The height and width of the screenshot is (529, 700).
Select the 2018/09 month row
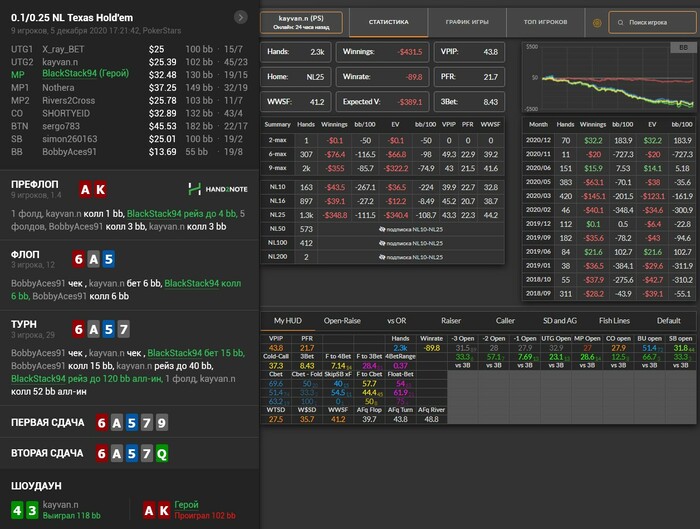tap(609, 294)
